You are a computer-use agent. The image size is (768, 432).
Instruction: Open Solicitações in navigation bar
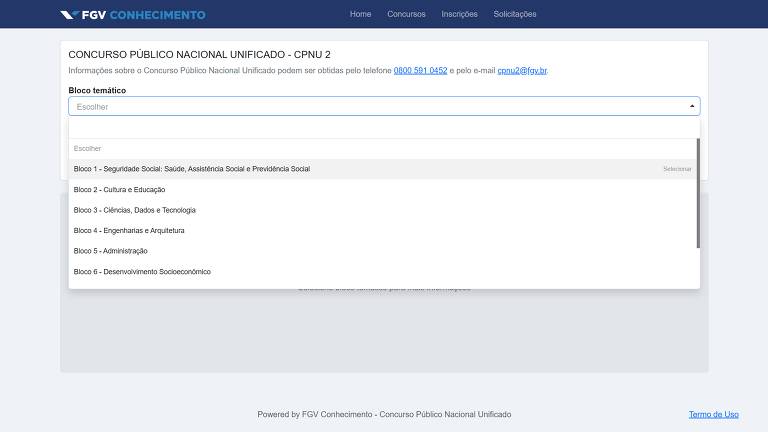(x=514, y=14)
